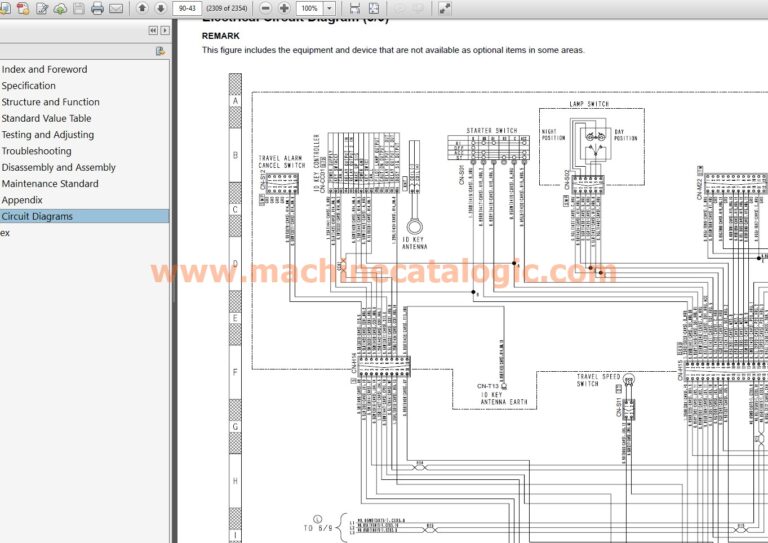Go to next page with down arrow

(161, 8)
